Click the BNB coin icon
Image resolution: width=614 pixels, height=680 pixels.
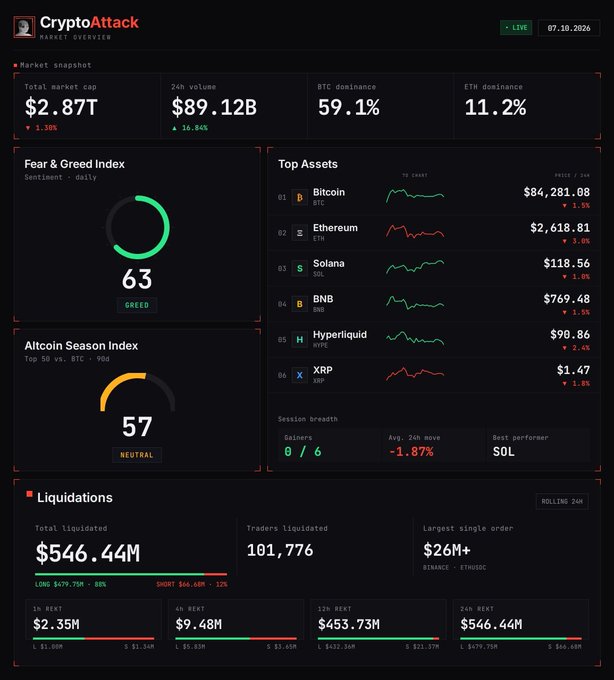pyautogui.click(x=300, y=304)
